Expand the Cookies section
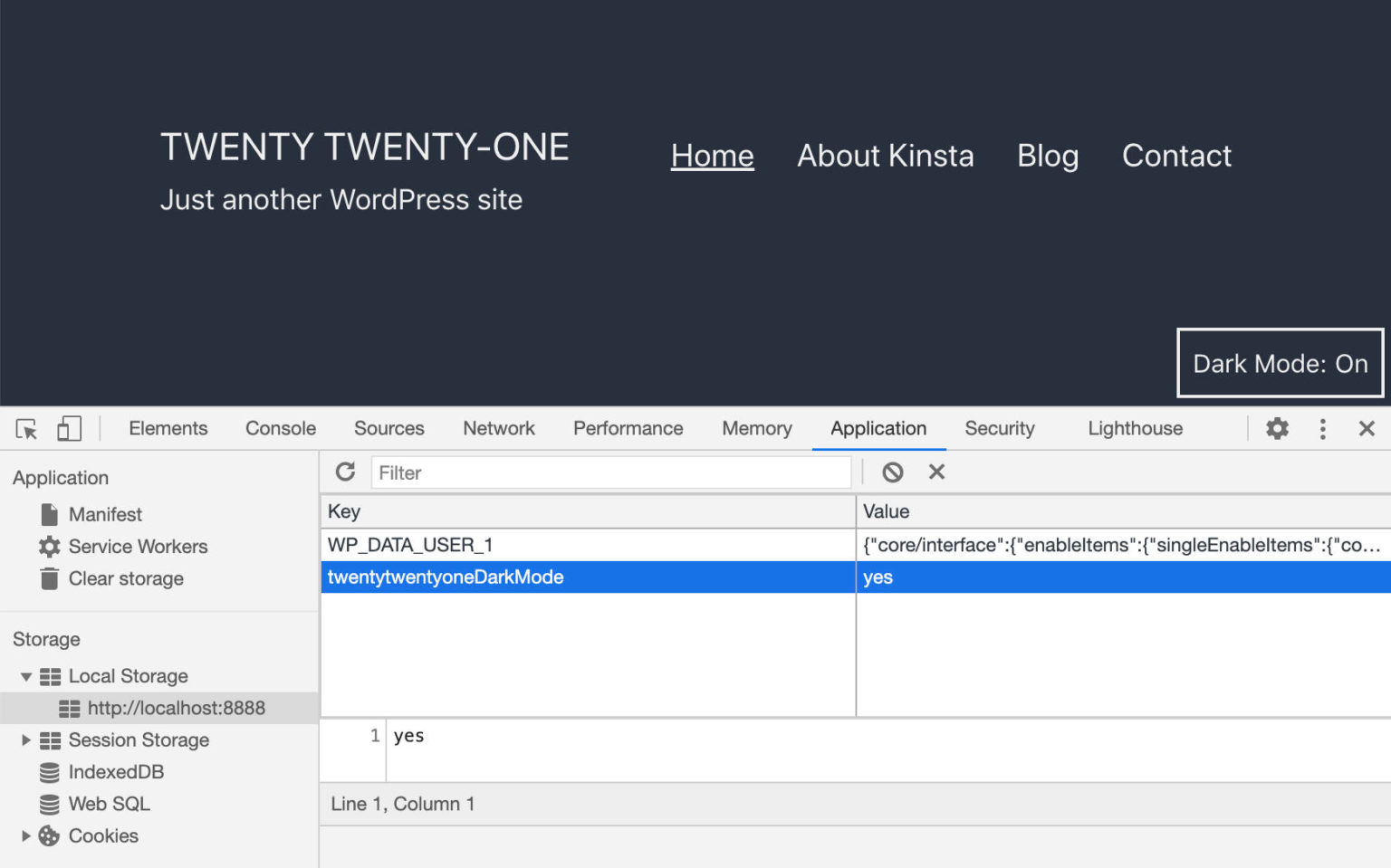 tap(25, 835)
